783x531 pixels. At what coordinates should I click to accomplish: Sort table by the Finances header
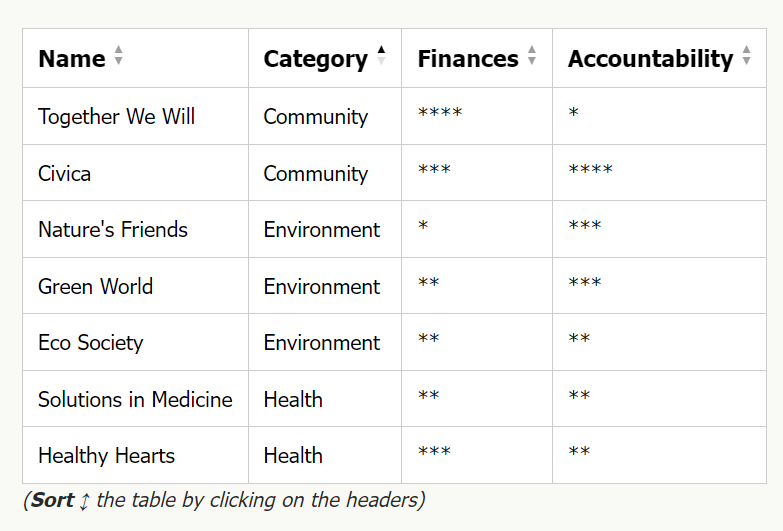coord(467,59)
